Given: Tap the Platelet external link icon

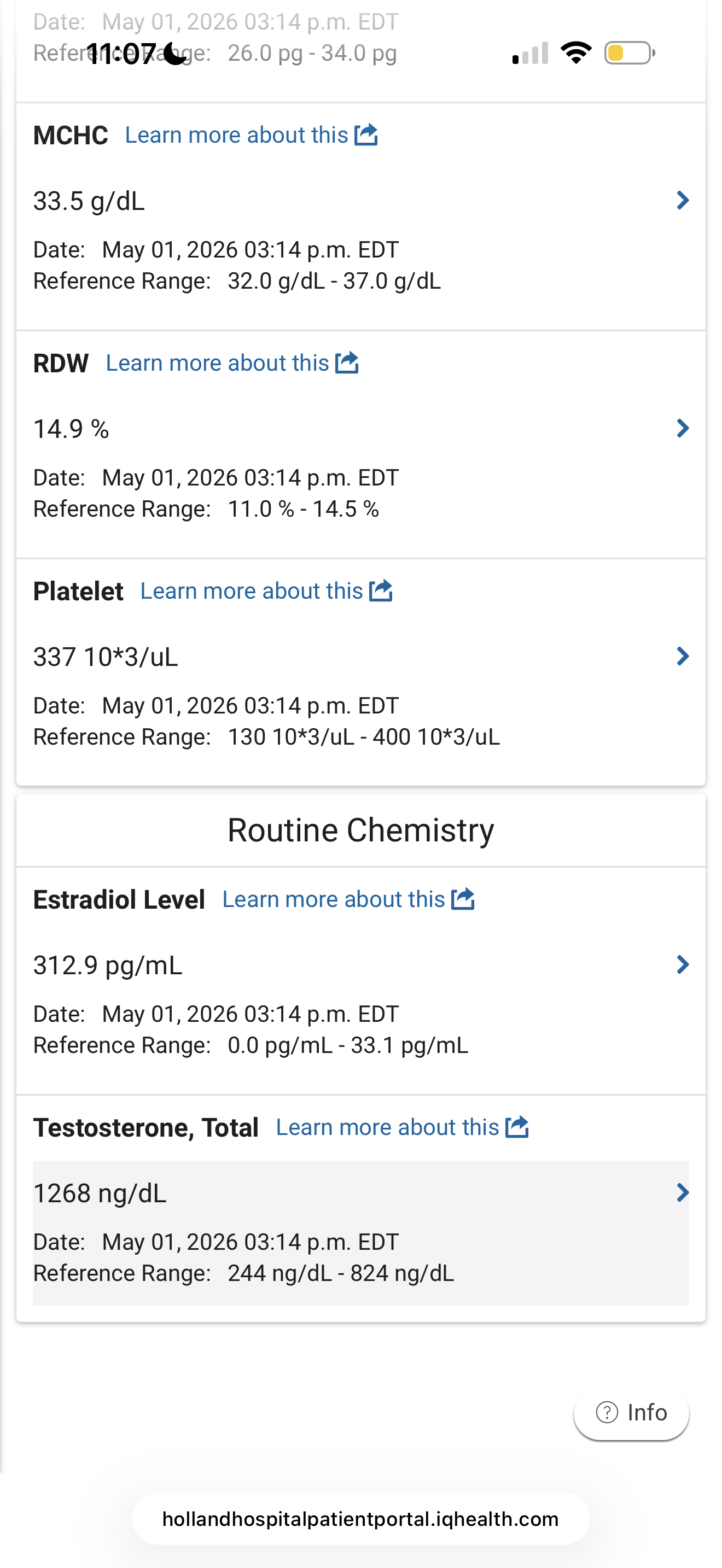Looking at the screenshot, I should coord(381,590).
